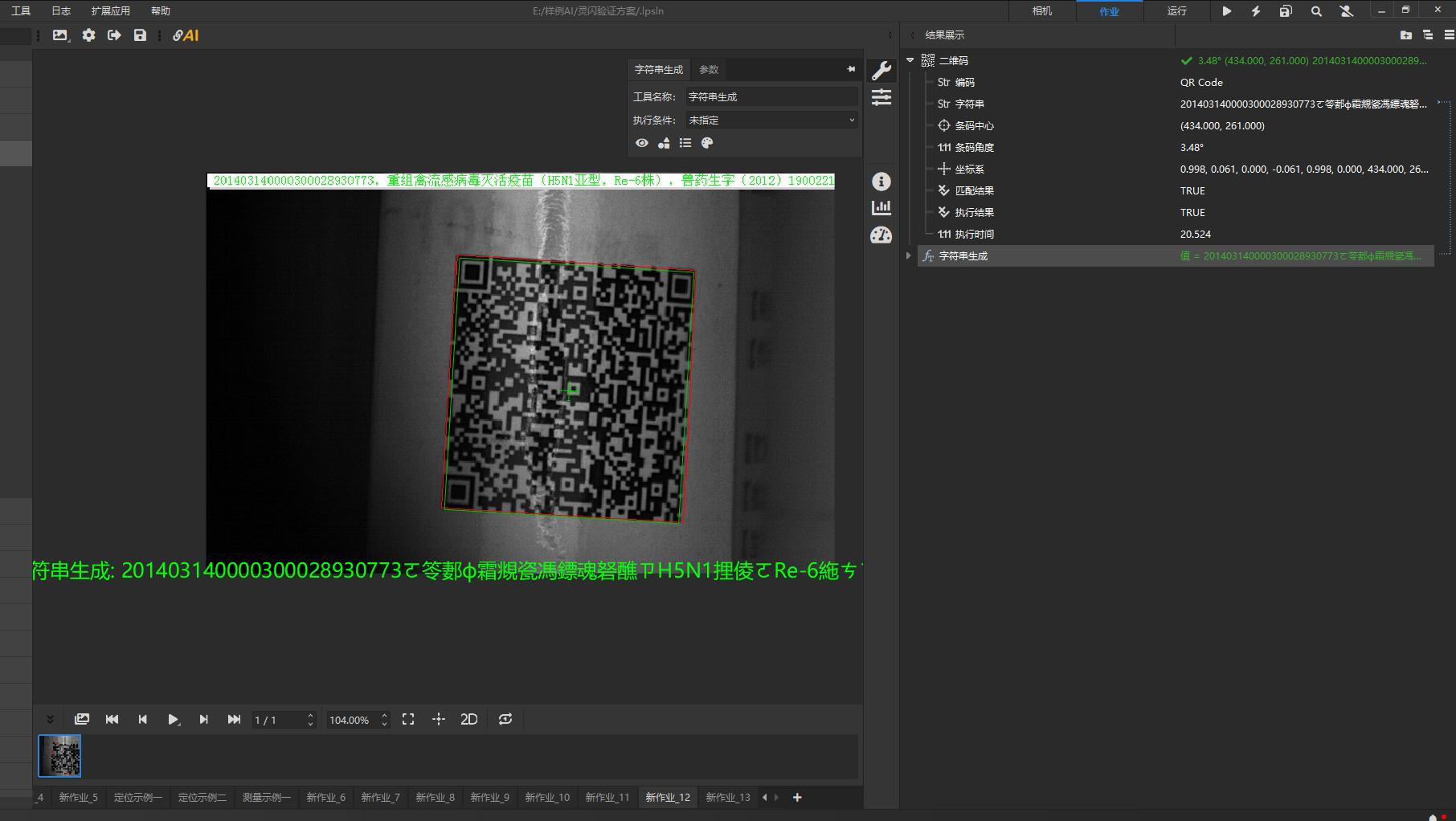Click the orange AI link icon
1456x821 pixels.
pos(186,35)
